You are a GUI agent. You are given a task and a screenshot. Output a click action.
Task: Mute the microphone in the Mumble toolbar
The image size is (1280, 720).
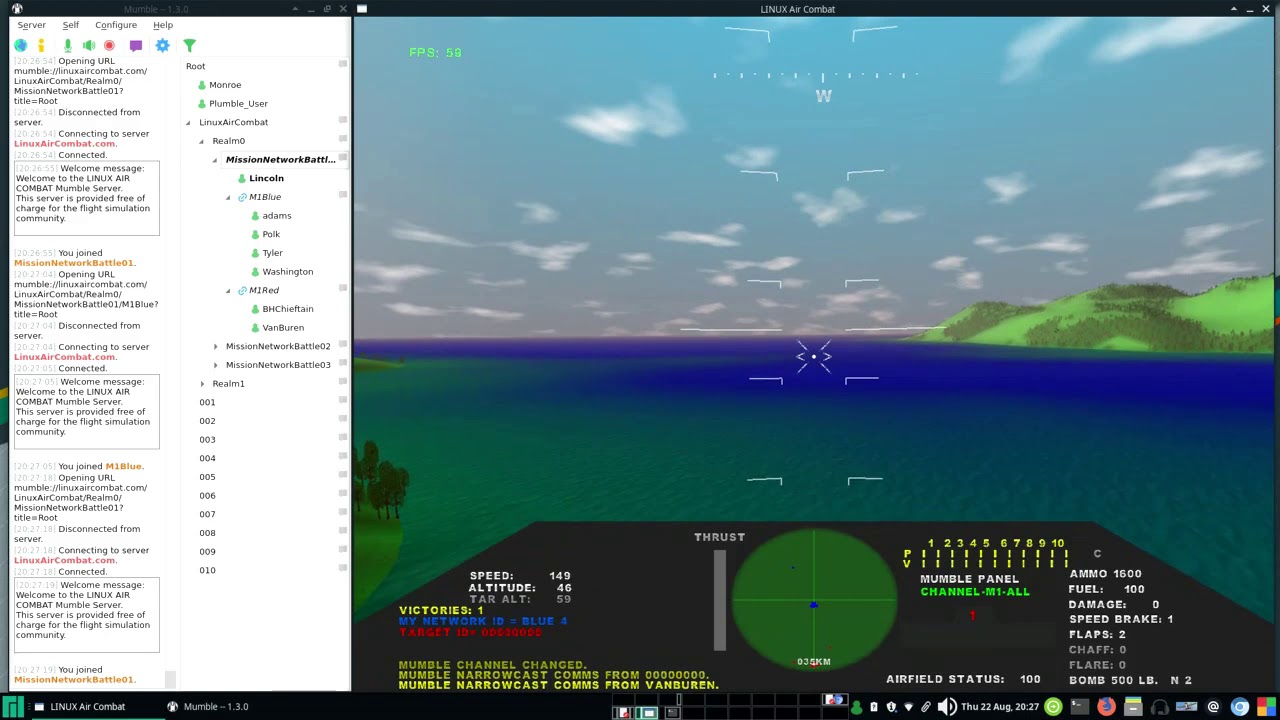tap(67, 45)
